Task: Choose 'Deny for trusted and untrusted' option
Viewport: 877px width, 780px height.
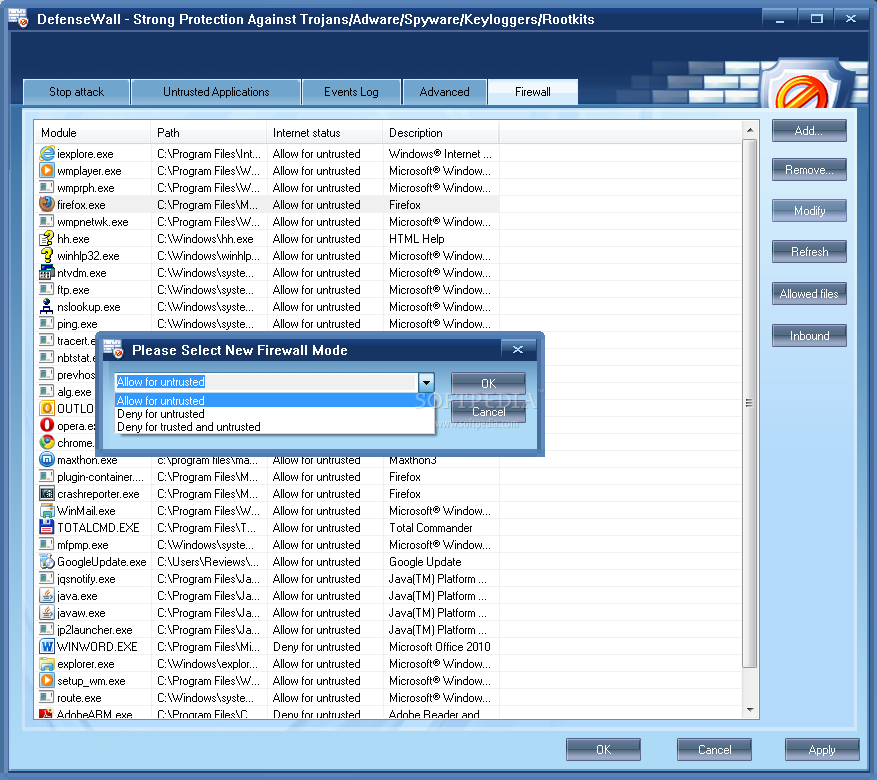Action: 274,427
